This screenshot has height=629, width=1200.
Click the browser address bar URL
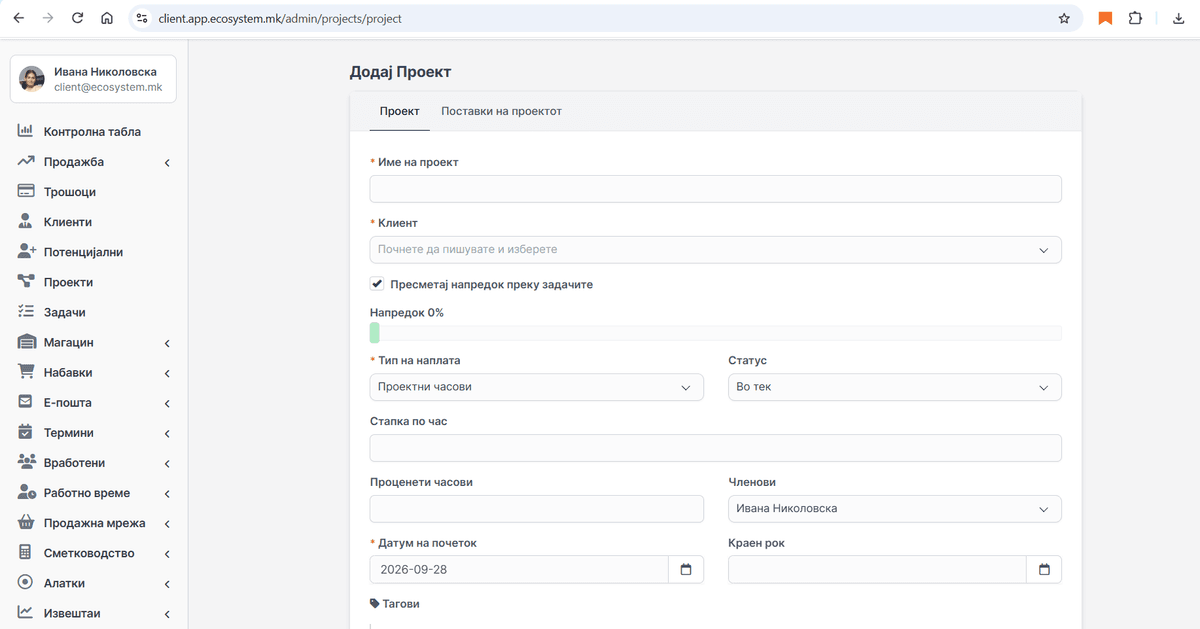tap(281, 18)
